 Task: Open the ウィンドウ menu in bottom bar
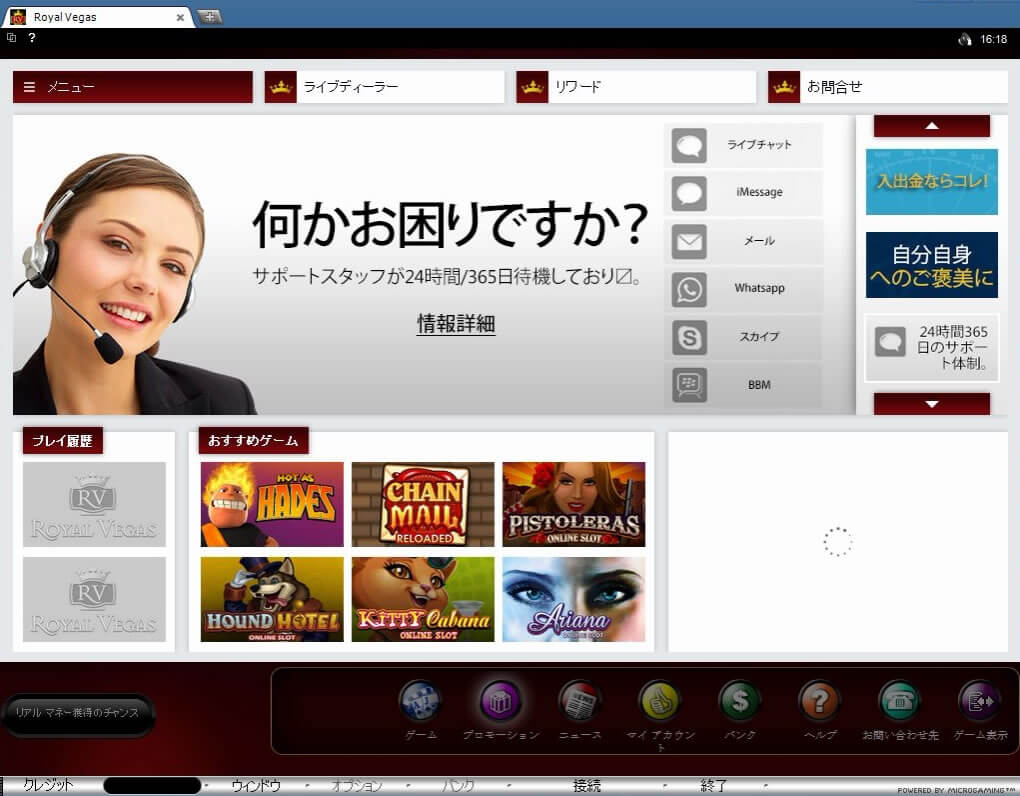tap(256, 786)
